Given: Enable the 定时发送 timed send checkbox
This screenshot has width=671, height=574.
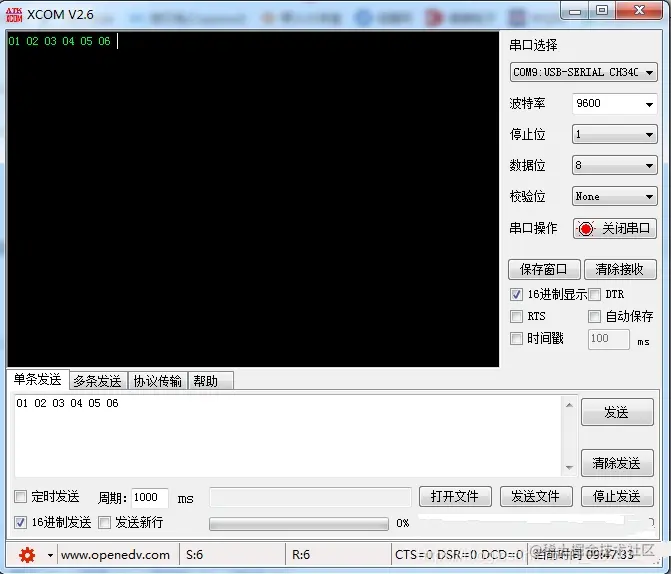Looking at the screenshot, I should coord(20,497).
